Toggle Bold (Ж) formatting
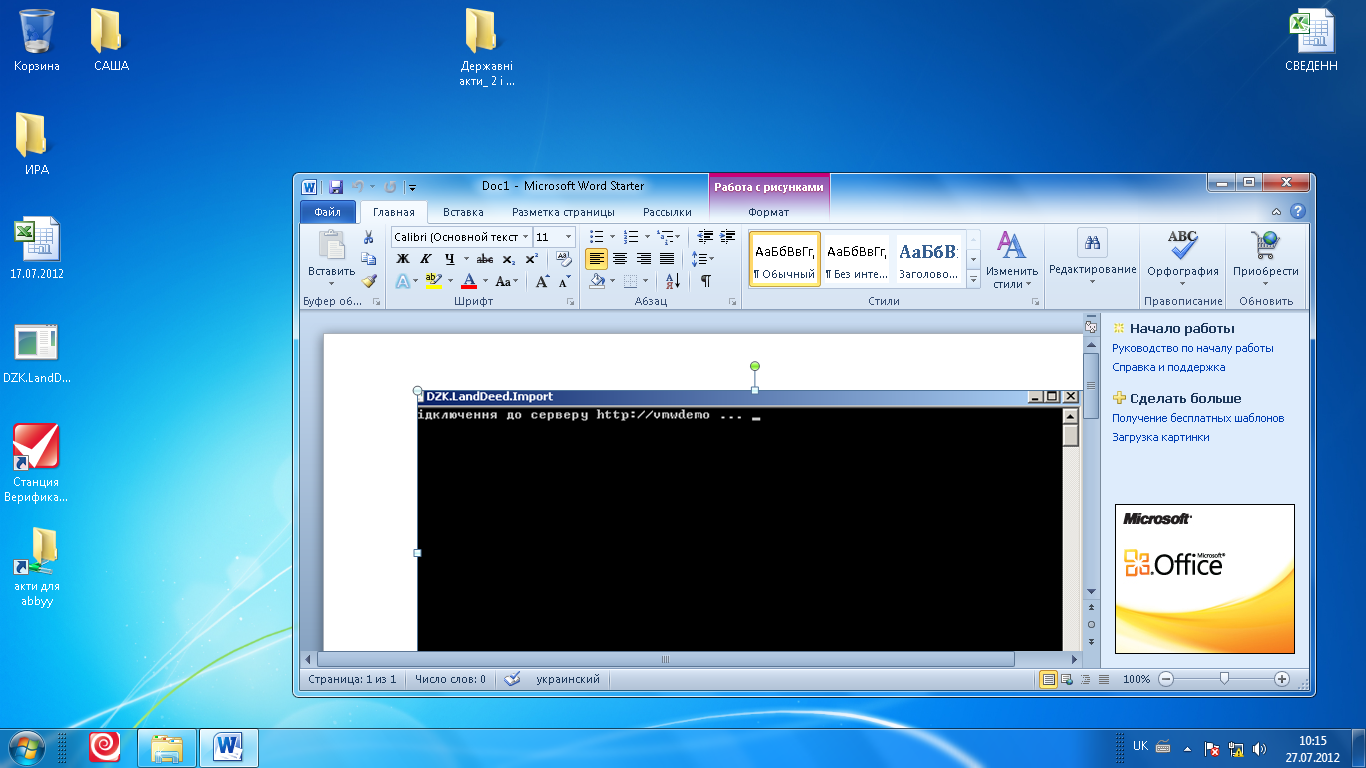The height and width of the screenshot is (768, 1366). pyautogui.click(x=403, y=259)
